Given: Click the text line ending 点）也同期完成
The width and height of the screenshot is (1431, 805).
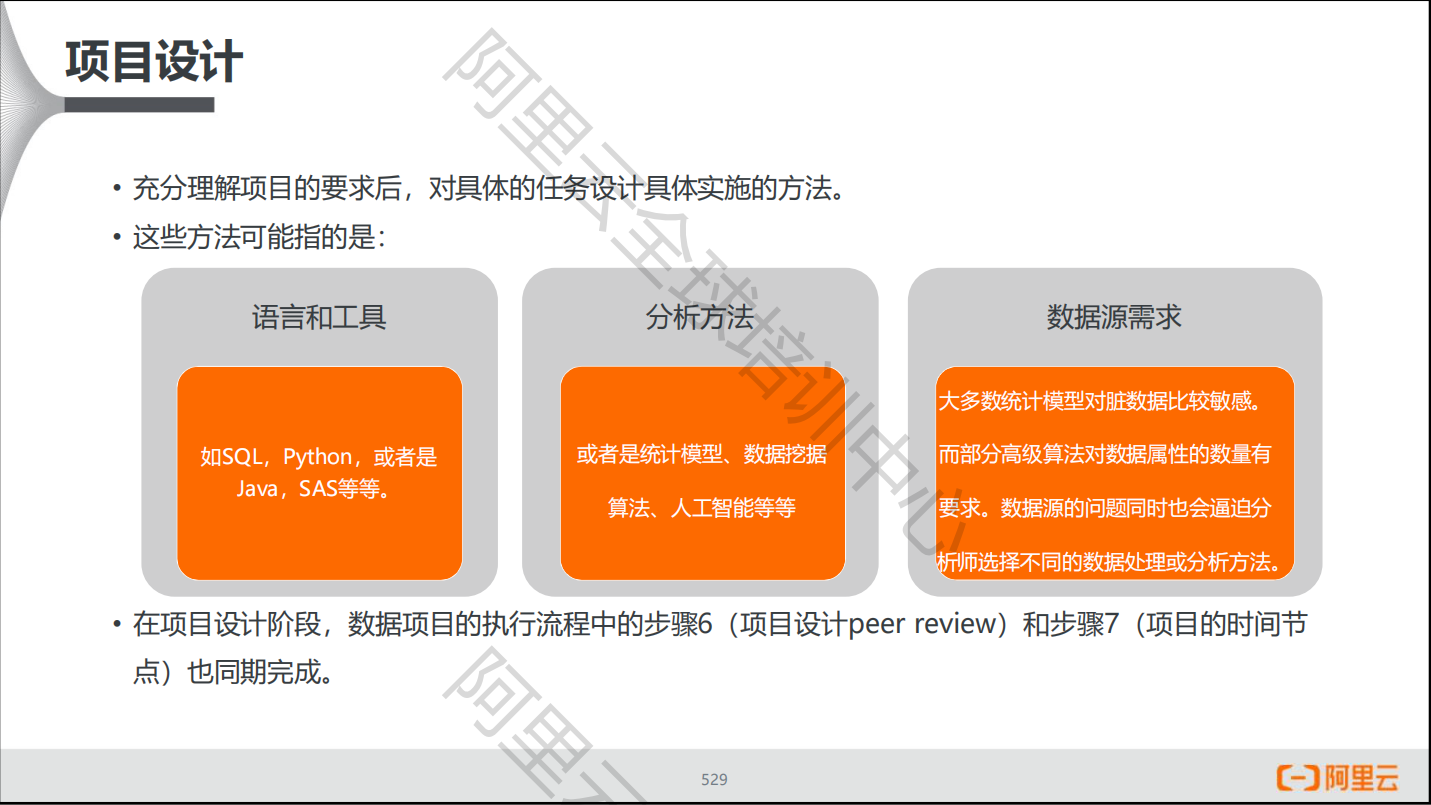Looking at the screenshot, I should pos(233,672).
